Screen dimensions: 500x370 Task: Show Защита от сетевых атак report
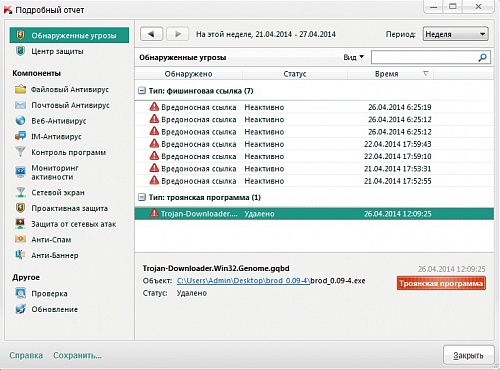coord(74,224)
